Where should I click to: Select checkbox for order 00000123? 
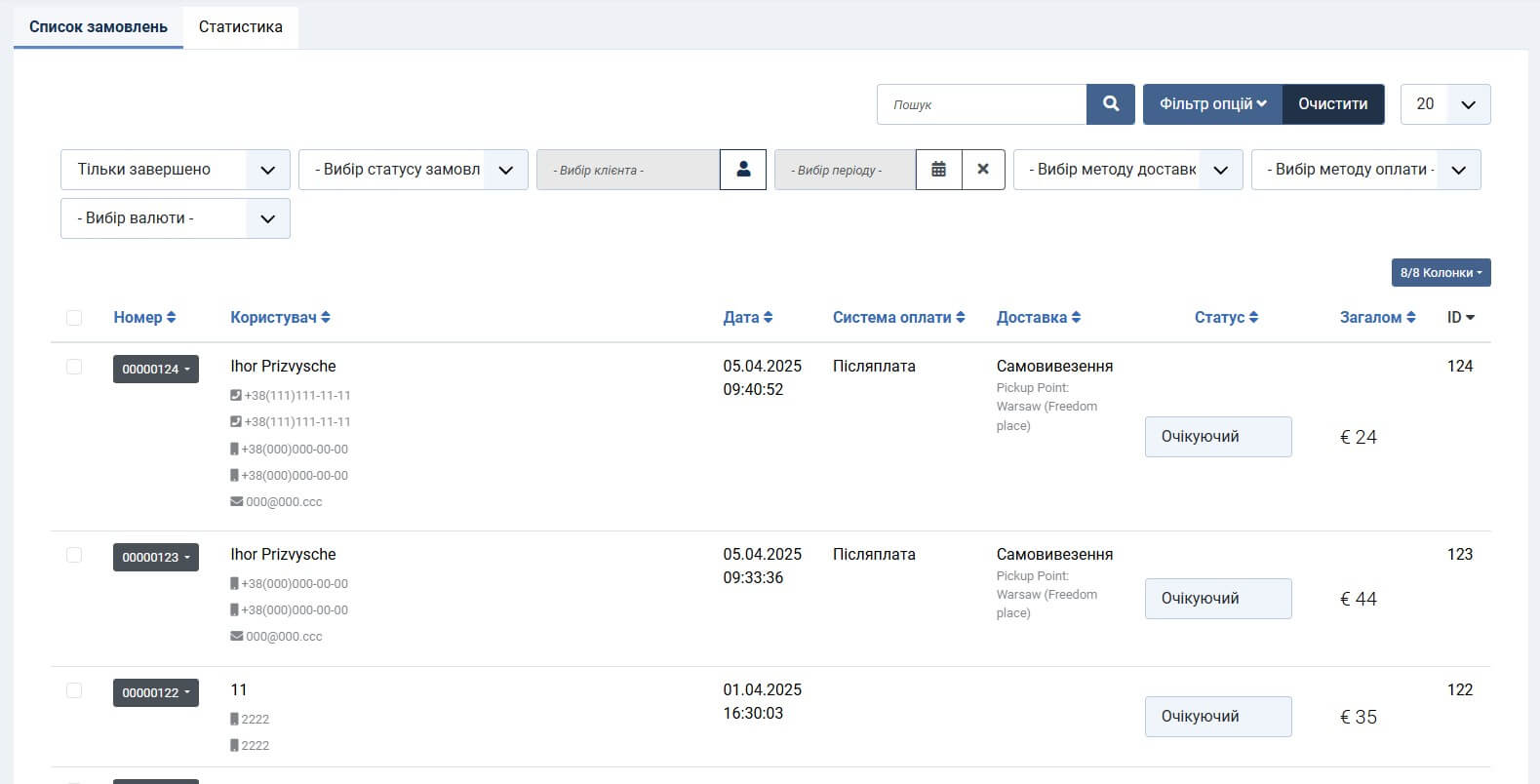click(74, 555)
